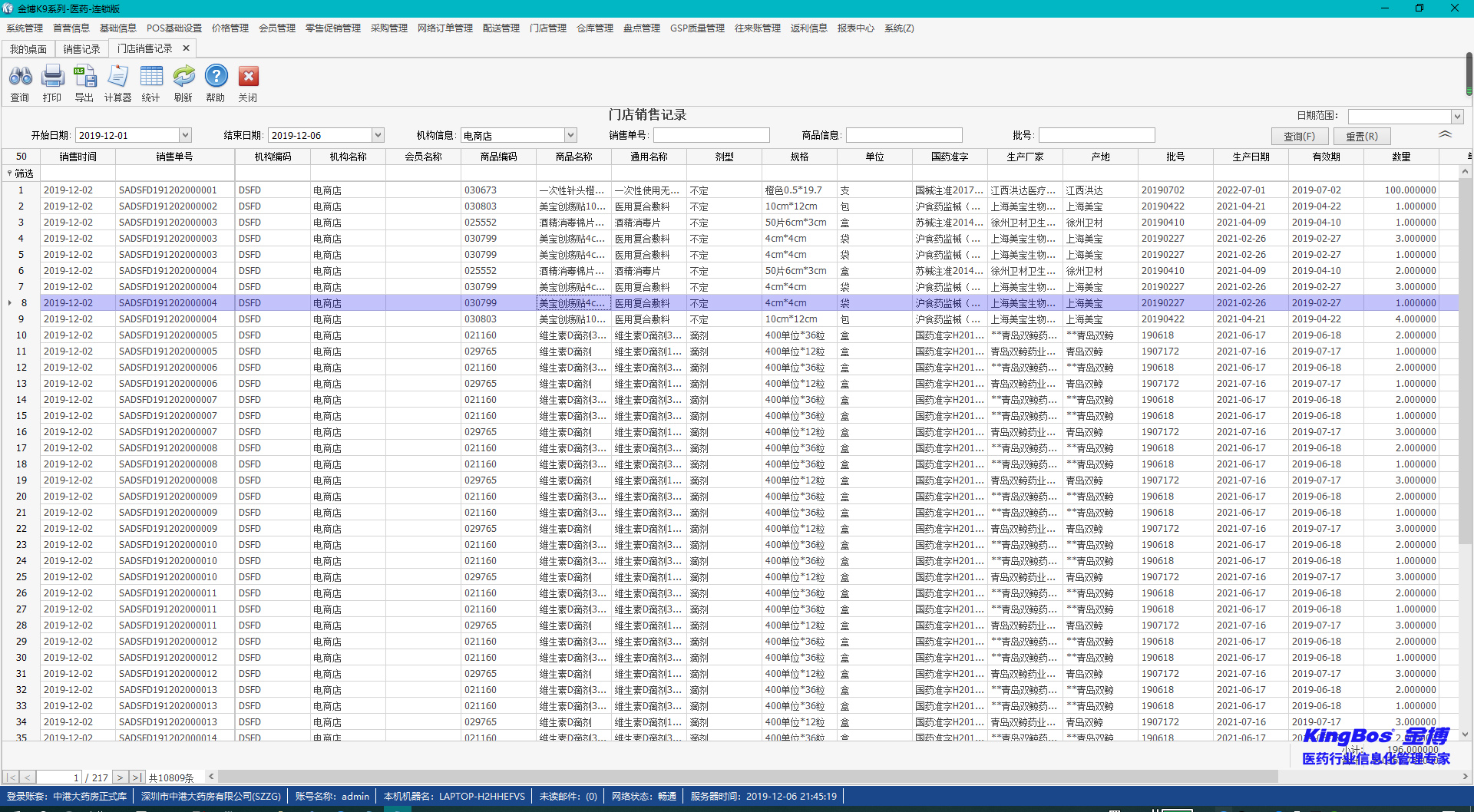The width and height of the screenshot is (1474, 812).
Task: Expand the start date dropdown
Action: tap(185, 135)
